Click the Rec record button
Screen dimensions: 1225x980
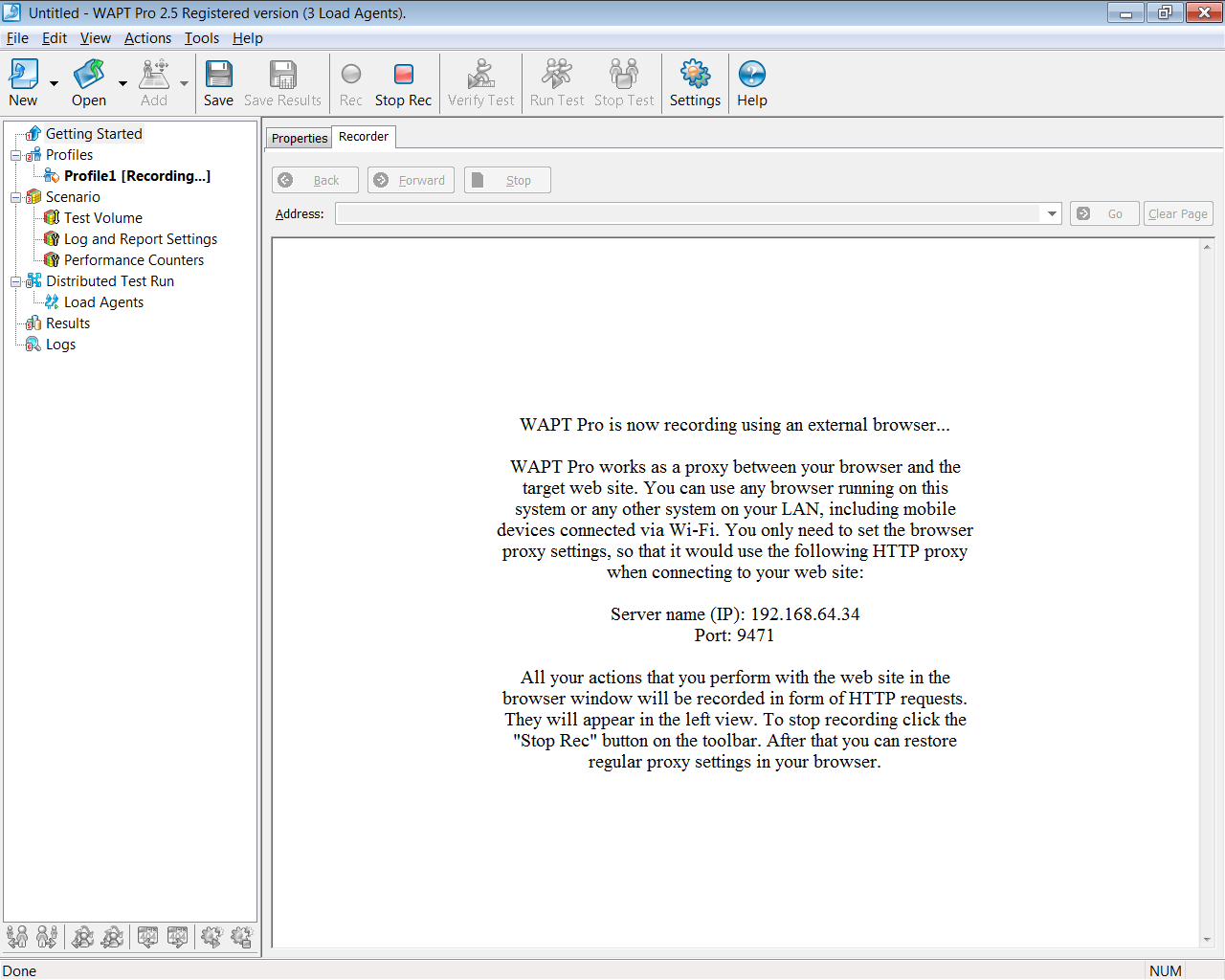pyautogui.click(x=350, y=83)
